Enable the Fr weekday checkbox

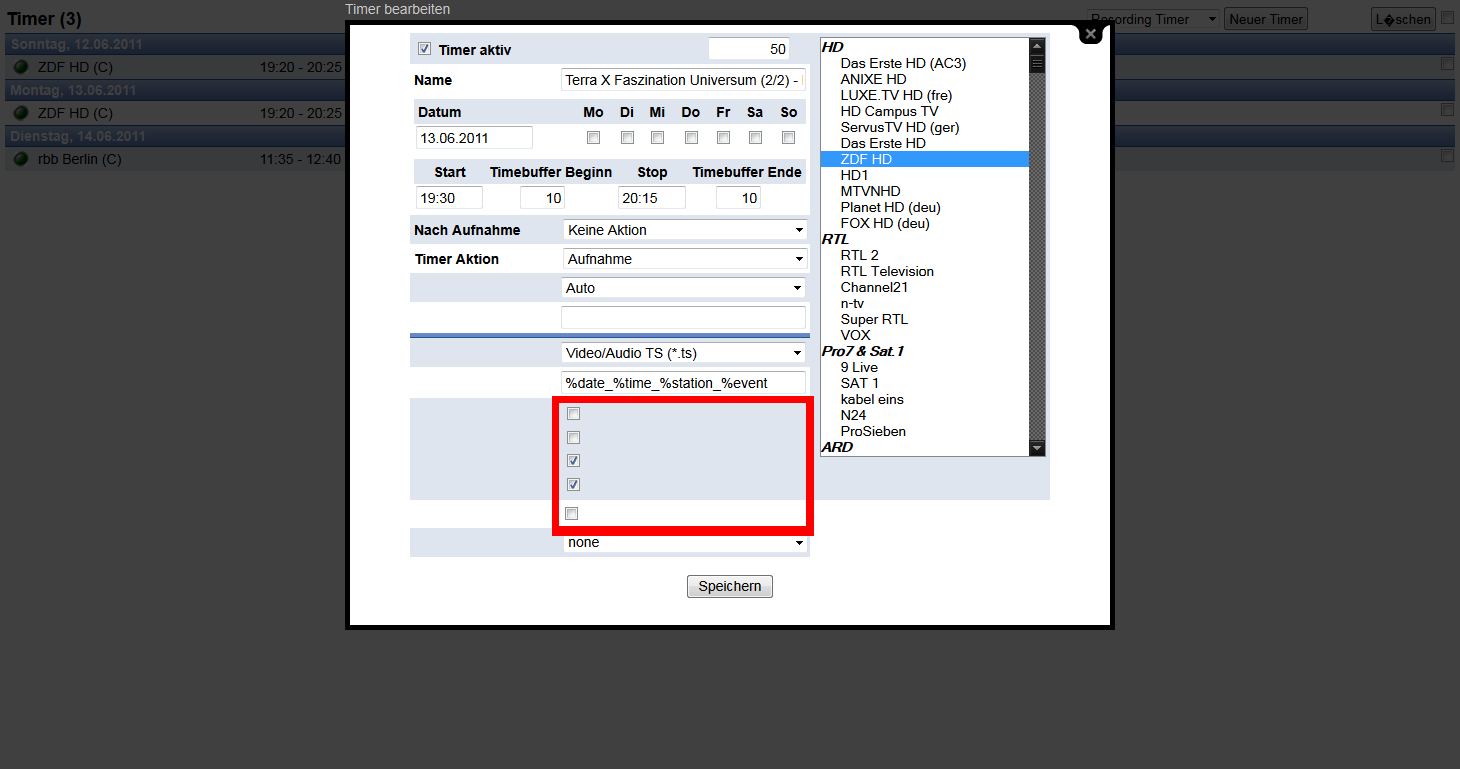pos(723,137)
